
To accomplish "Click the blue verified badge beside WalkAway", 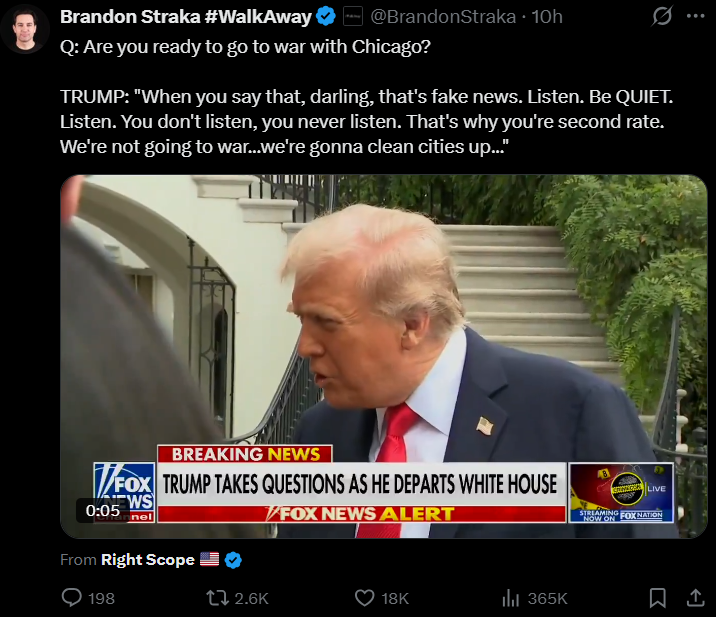I will [326, 16].
